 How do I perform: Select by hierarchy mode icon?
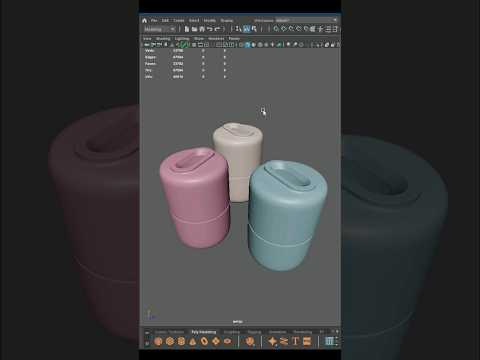click(238, 29)
